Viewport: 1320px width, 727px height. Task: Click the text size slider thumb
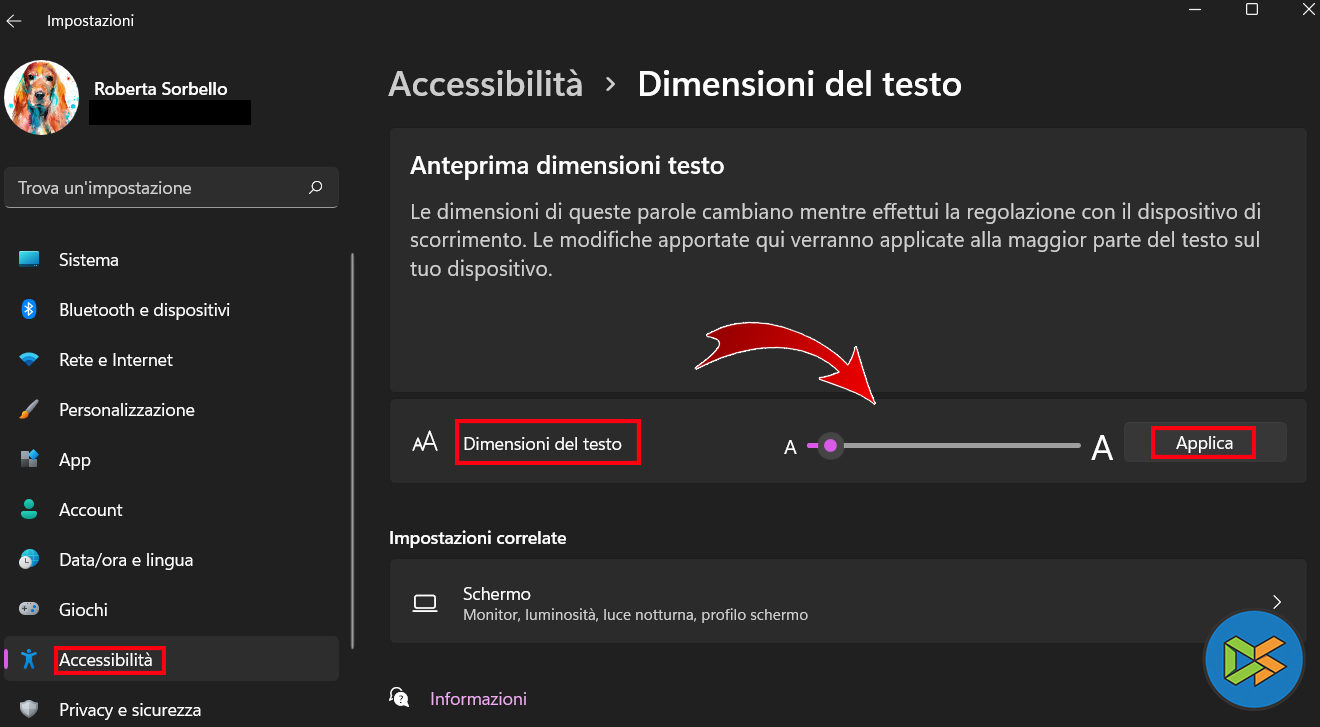830,446
